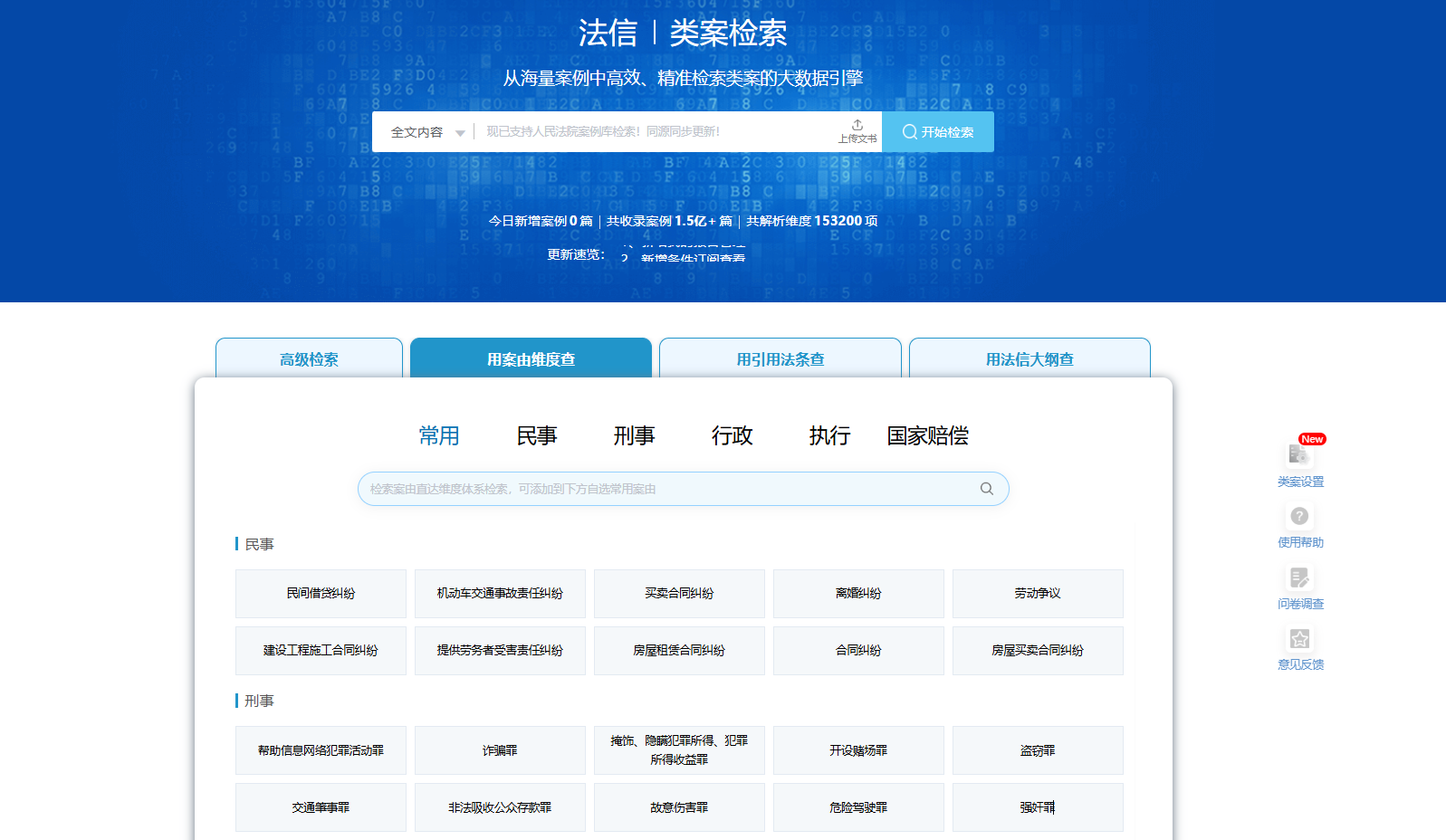Viewport: 1446px width, 840px height.
Task: Click the upload document icon
Action: tap(857, 131)
